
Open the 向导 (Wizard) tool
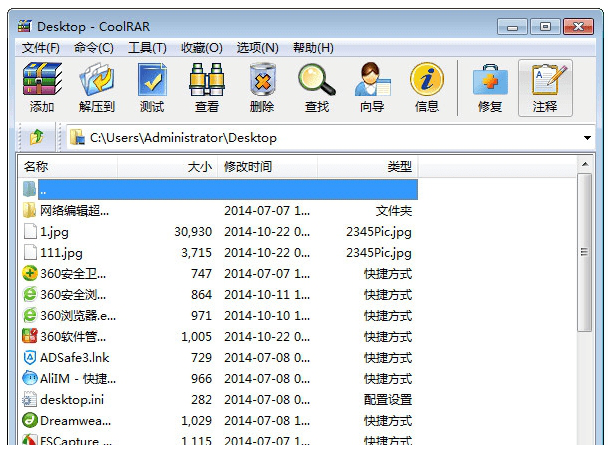point(372,88)
